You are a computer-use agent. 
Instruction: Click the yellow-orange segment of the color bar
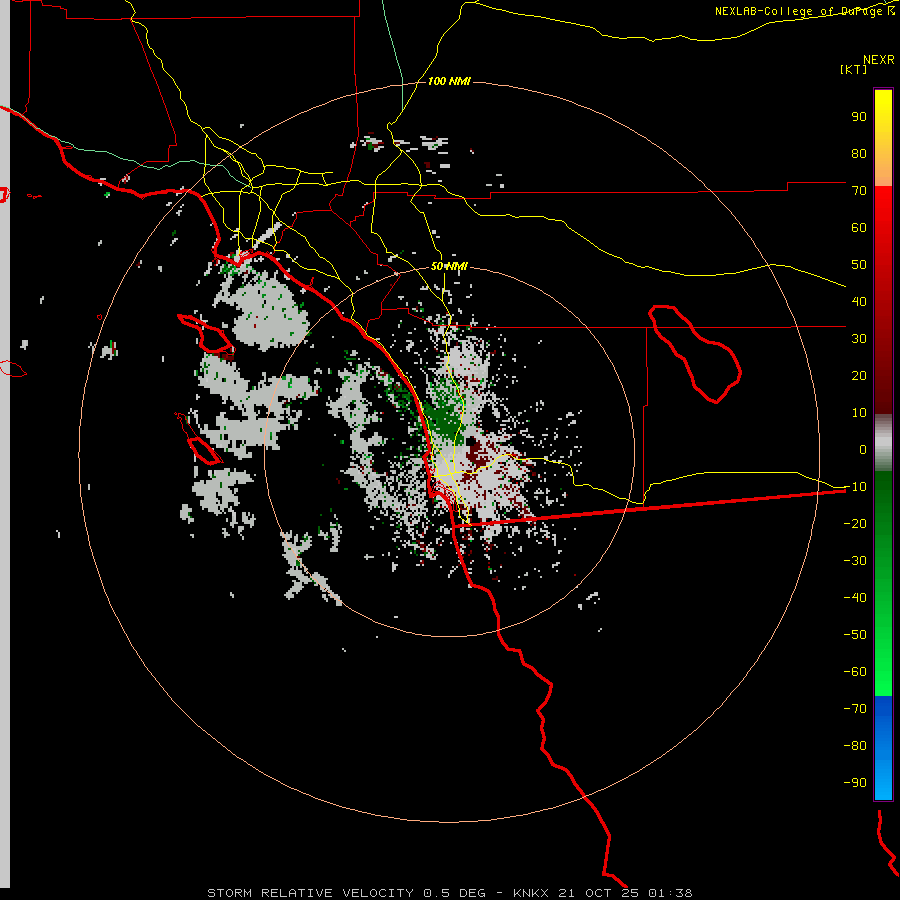point(883,138)
